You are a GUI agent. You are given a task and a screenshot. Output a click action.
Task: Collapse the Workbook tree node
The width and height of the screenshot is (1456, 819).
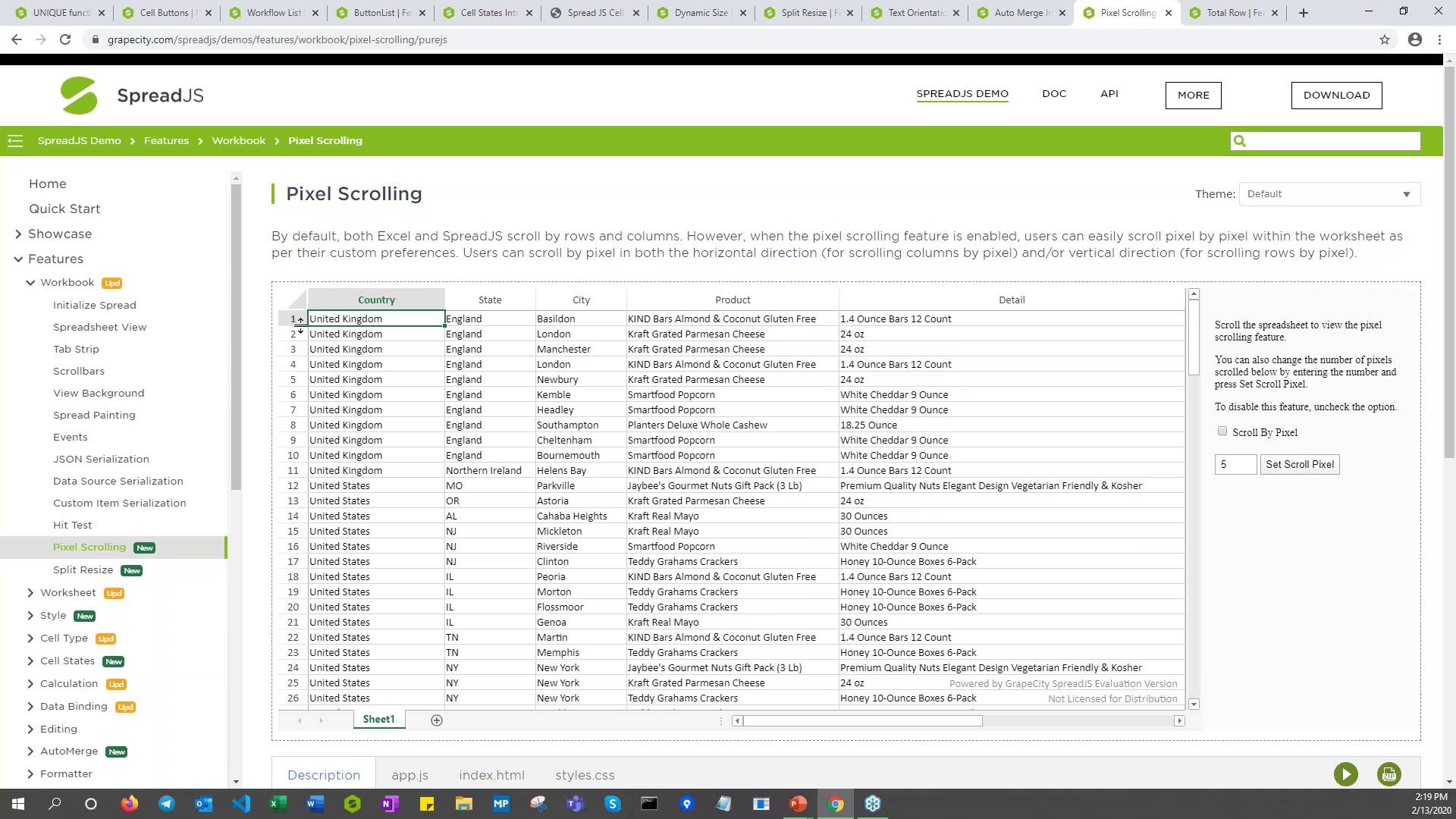(30, 283)
